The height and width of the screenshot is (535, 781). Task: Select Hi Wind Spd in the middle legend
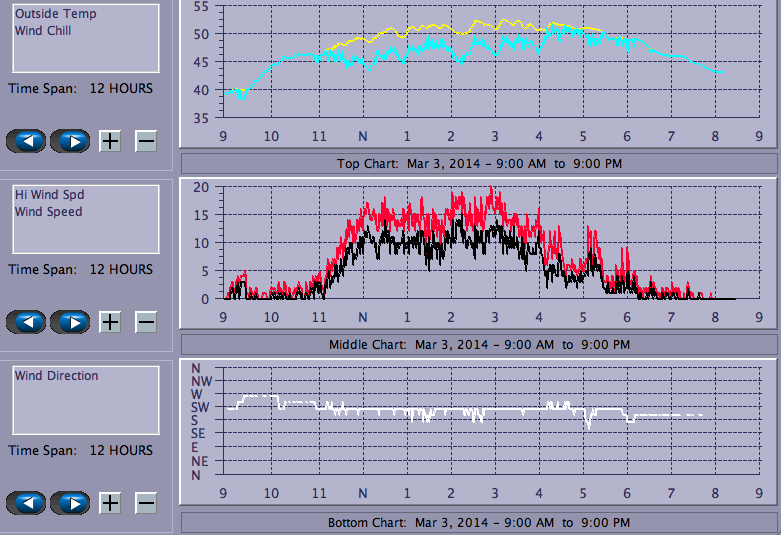49,195
